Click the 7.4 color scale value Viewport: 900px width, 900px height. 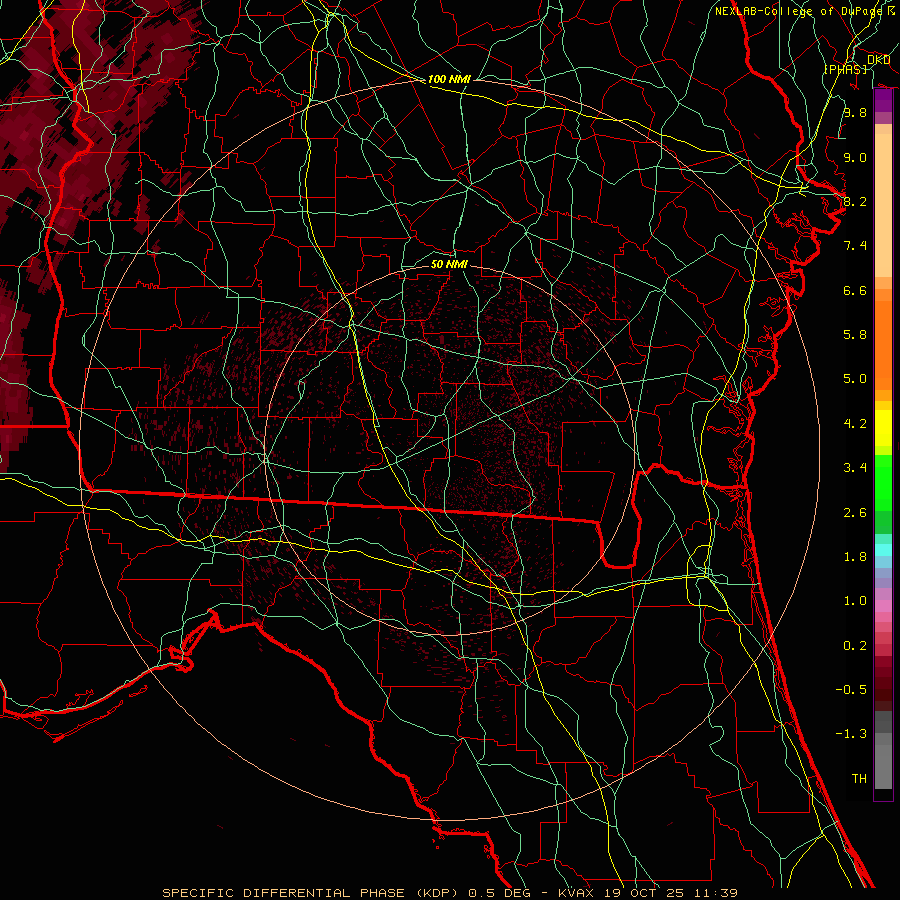point(855,246)
